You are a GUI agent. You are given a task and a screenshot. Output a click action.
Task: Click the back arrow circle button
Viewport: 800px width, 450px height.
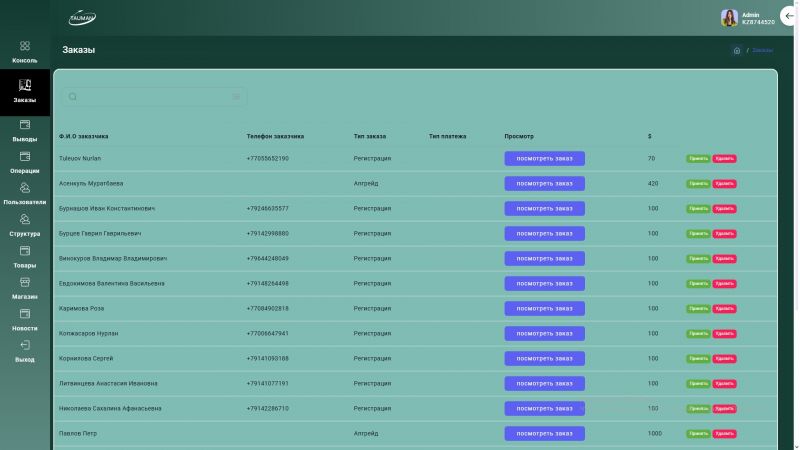[x=789, y=17]
